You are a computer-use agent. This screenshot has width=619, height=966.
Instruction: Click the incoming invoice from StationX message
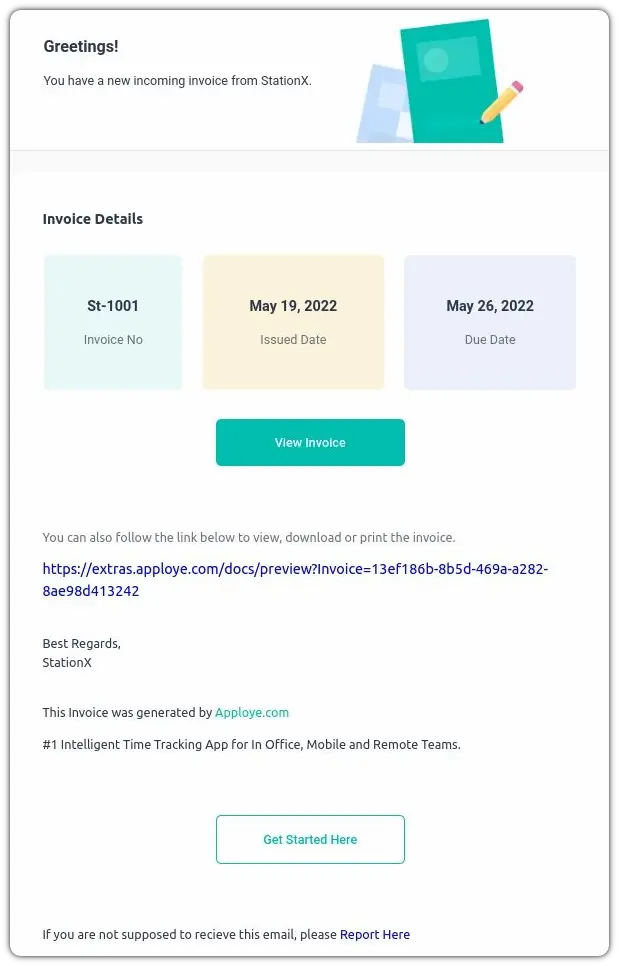[177, 81]
